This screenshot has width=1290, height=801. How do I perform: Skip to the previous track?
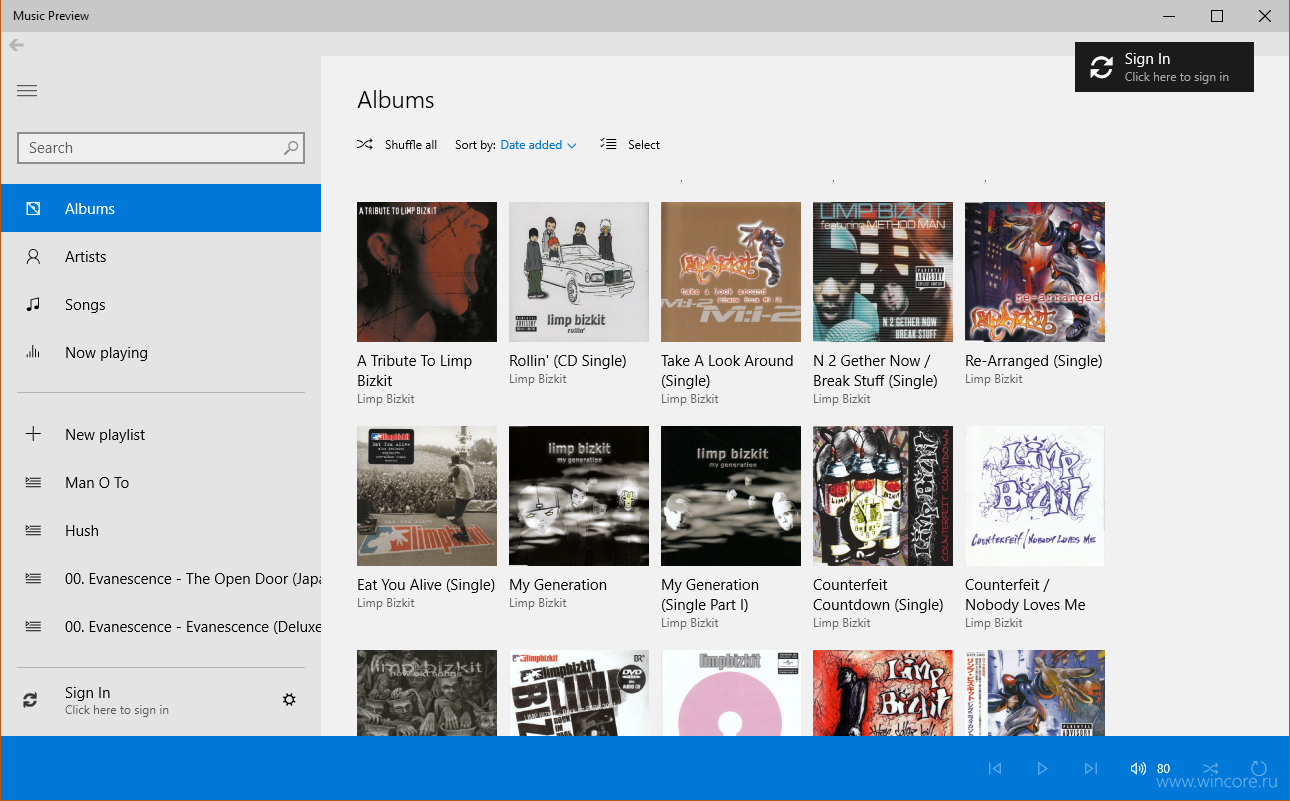pos(995,769)
